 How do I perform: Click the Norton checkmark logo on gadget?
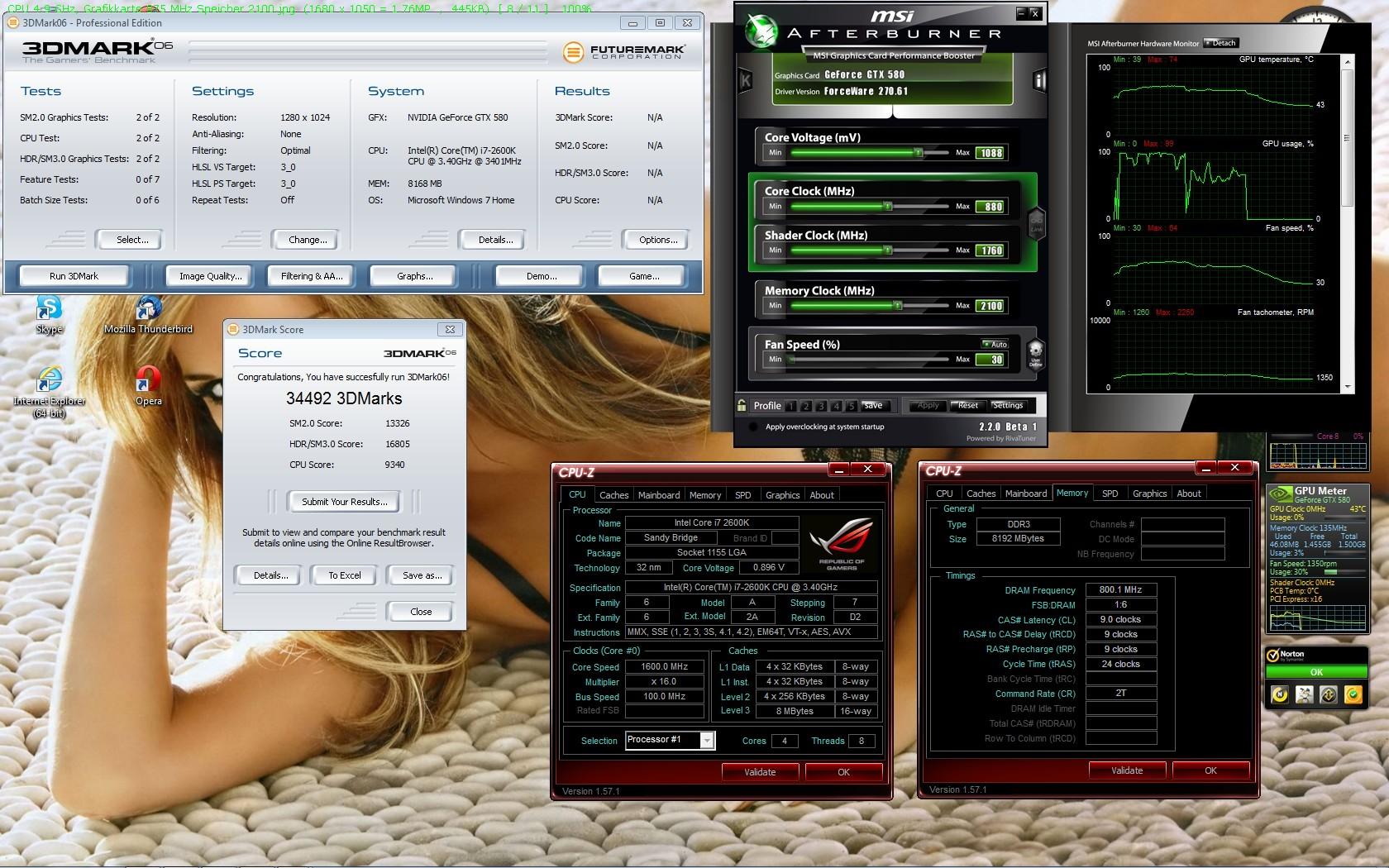1273,655
